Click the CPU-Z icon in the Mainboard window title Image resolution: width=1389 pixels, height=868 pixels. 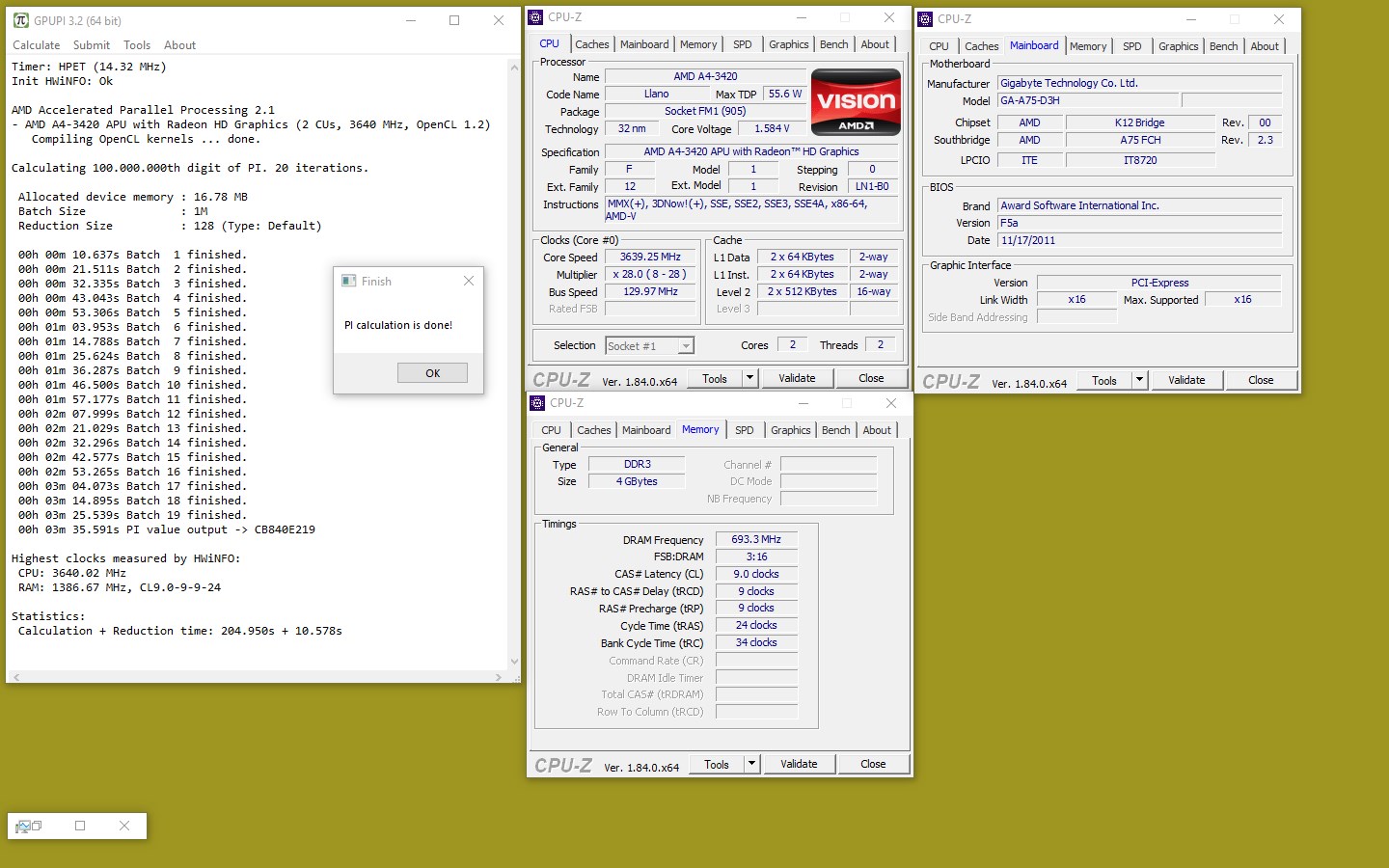[x=926, y=18]
